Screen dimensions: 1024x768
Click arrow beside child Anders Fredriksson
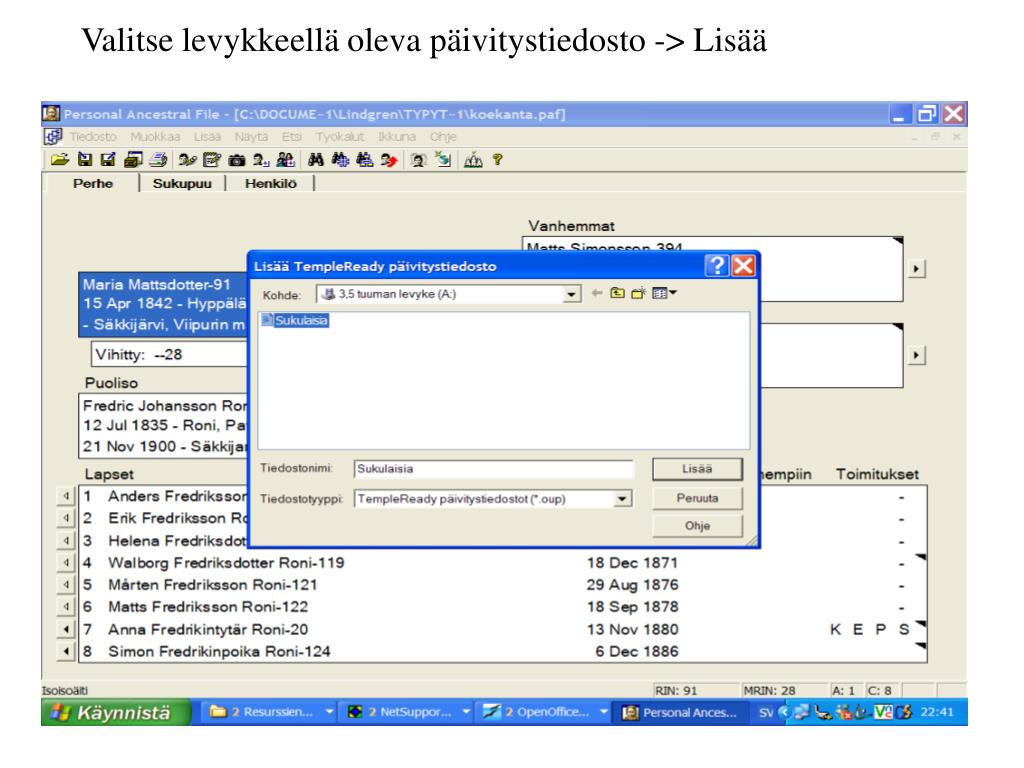point(66,496)
